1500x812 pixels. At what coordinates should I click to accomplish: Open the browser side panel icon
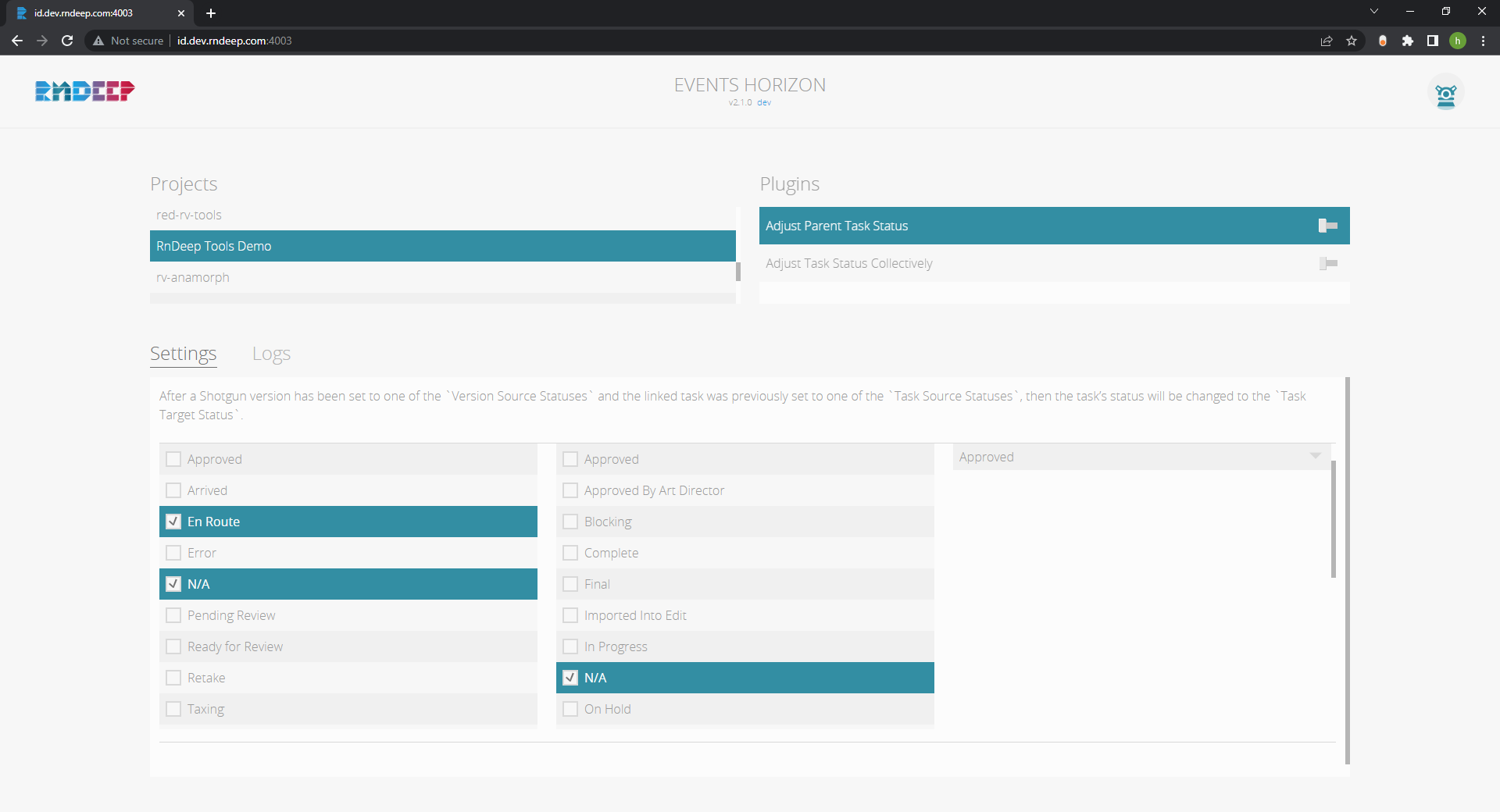pos(1433,41)
